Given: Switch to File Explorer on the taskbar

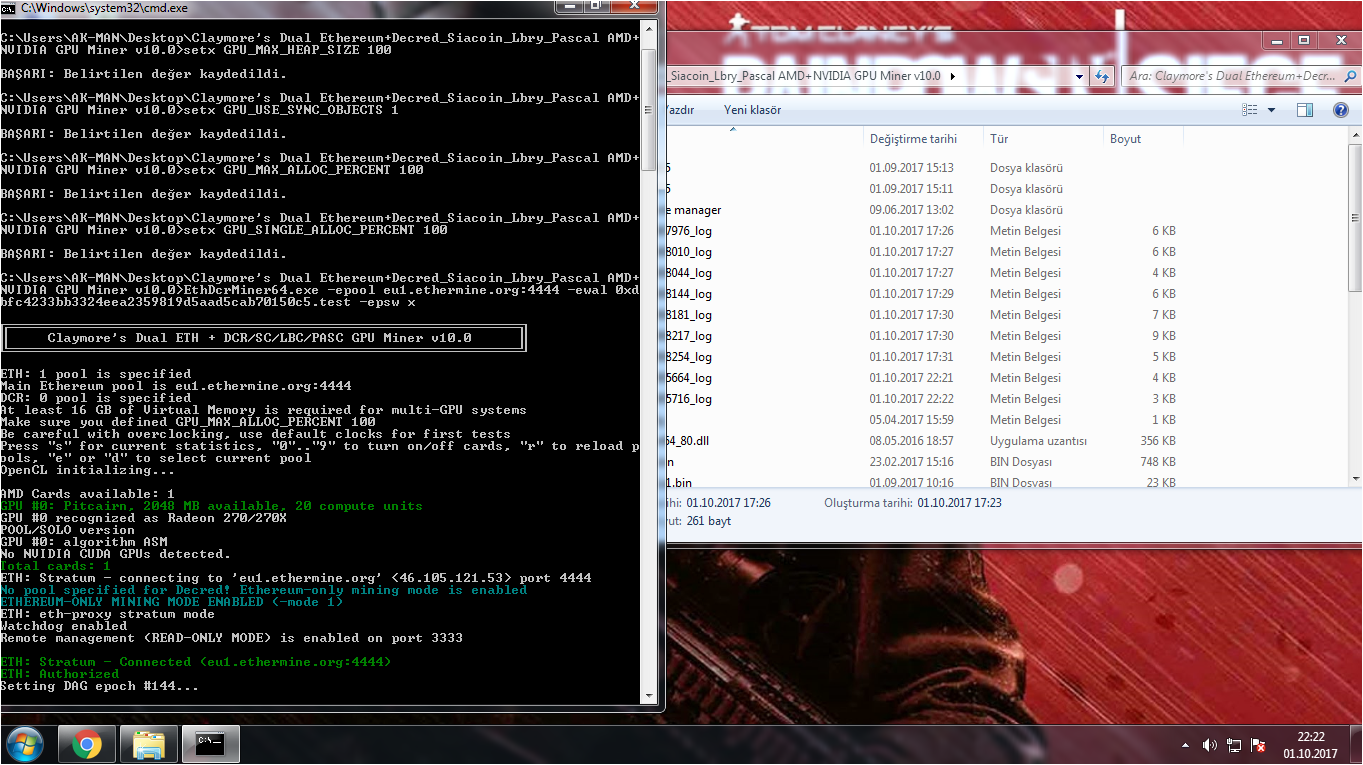Looking at the screenshot, I should [149, 745].
